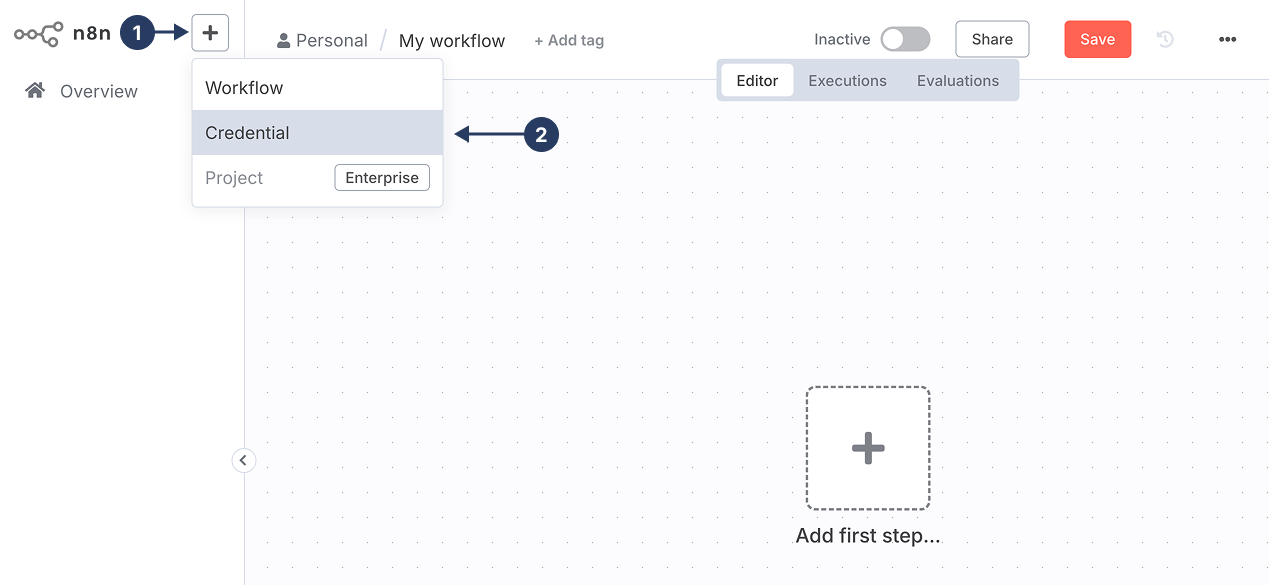
Task: Open the workflow history icon
Action: (x=1165, y=39)
